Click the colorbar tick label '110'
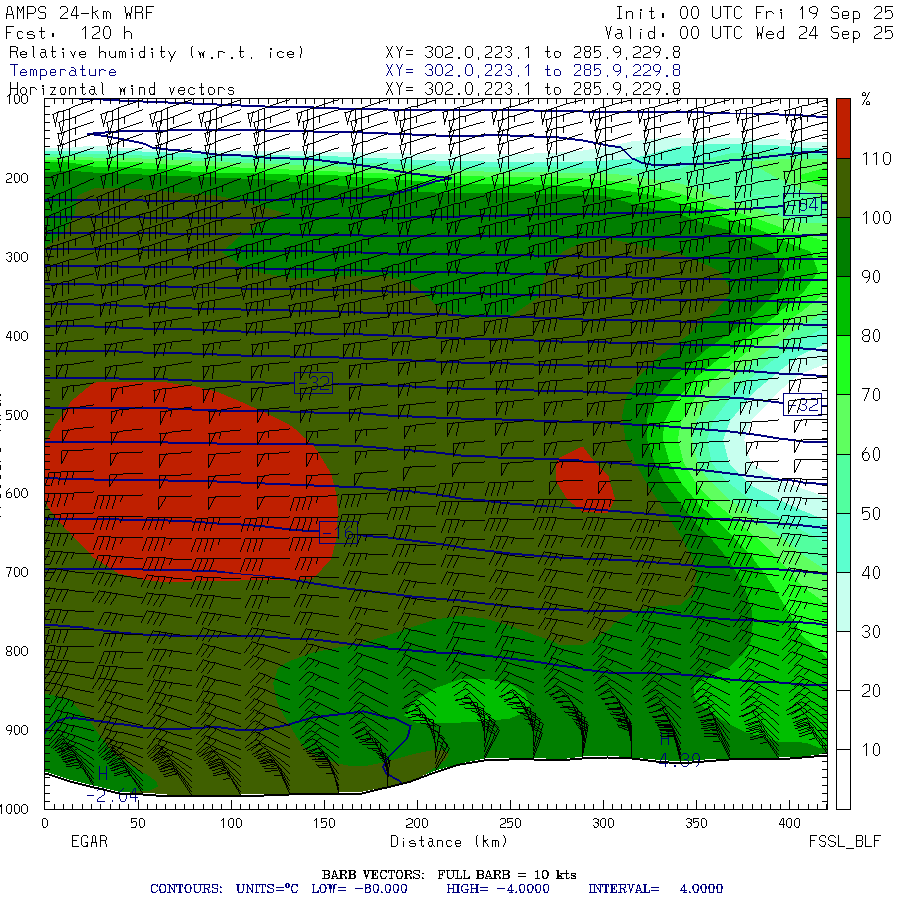 876,159
